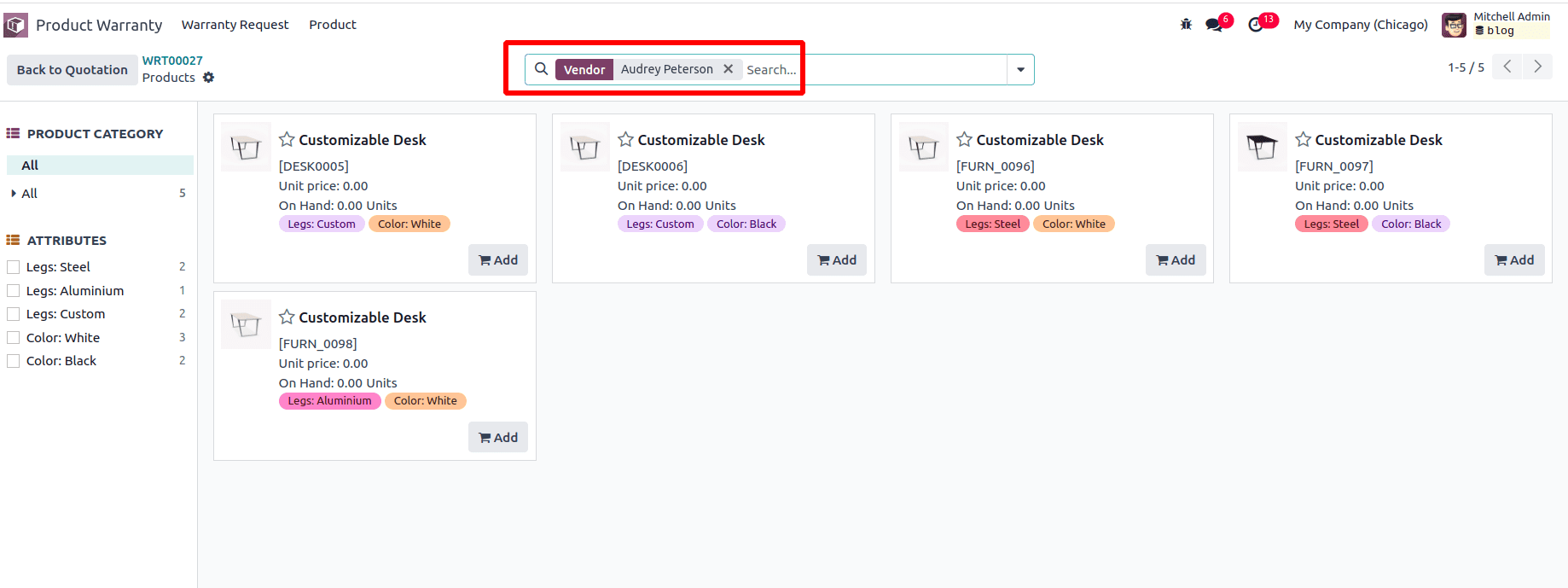Image resolution: width=1568 pixels, height=588 pixels.
Task: Open the activities clock icon
Action: [1256, 25]
